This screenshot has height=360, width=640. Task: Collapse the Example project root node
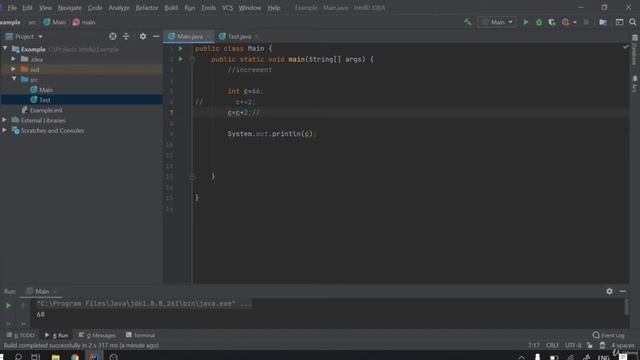5,49
